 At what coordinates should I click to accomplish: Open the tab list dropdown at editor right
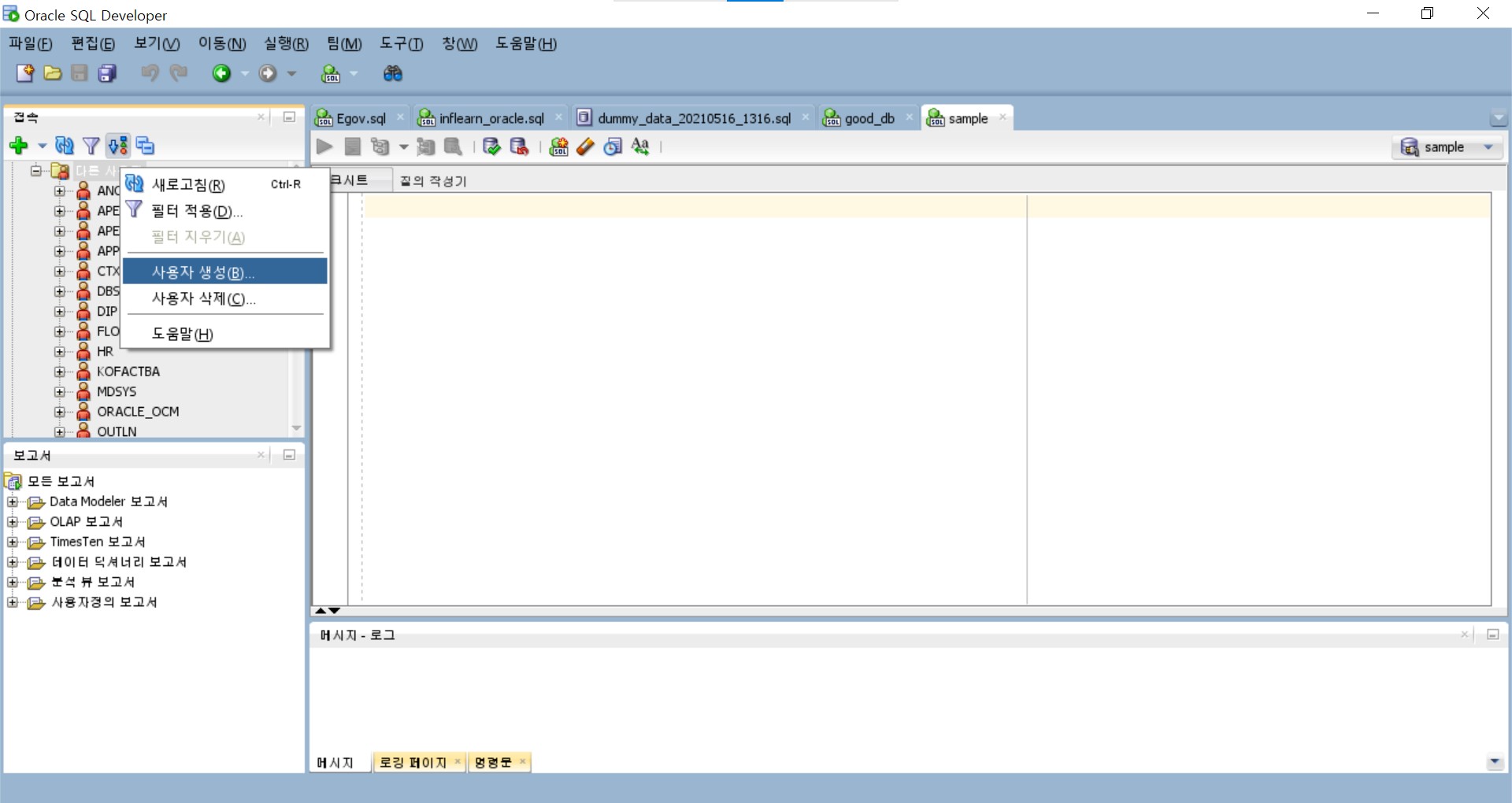coord(1499,119)
